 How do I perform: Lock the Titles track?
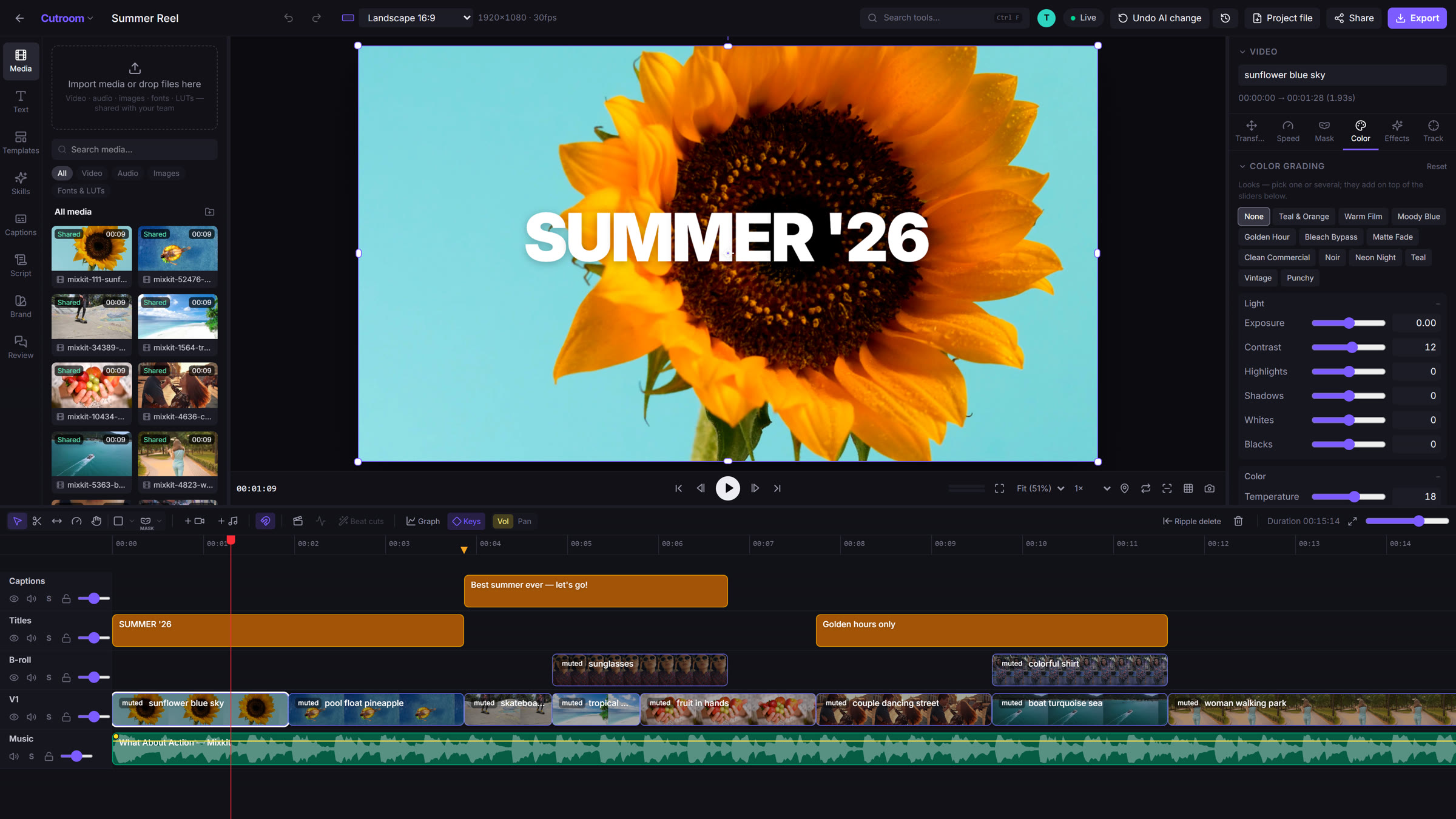coord(67,638)
